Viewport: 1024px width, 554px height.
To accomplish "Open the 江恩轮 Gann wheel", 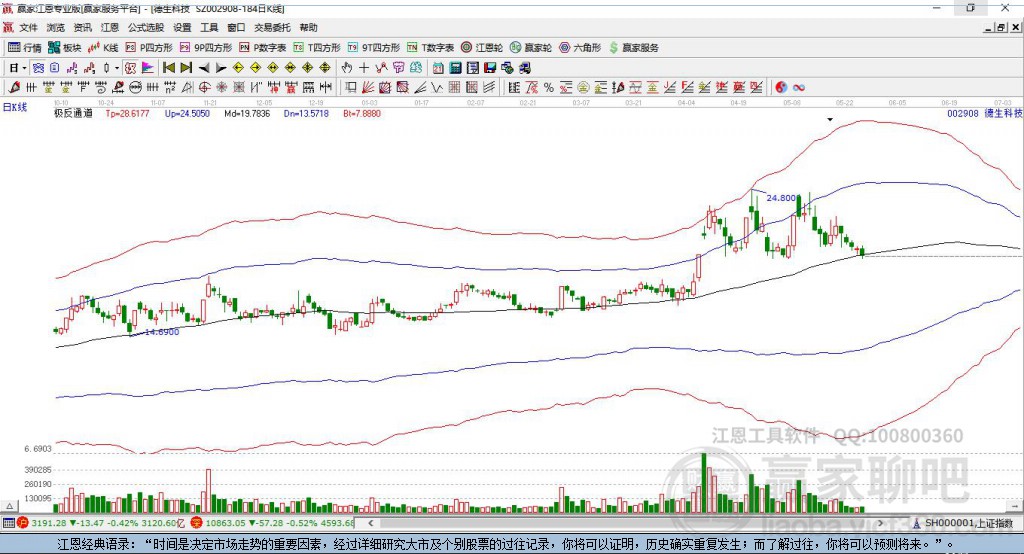I will click(x=482, y=48).
